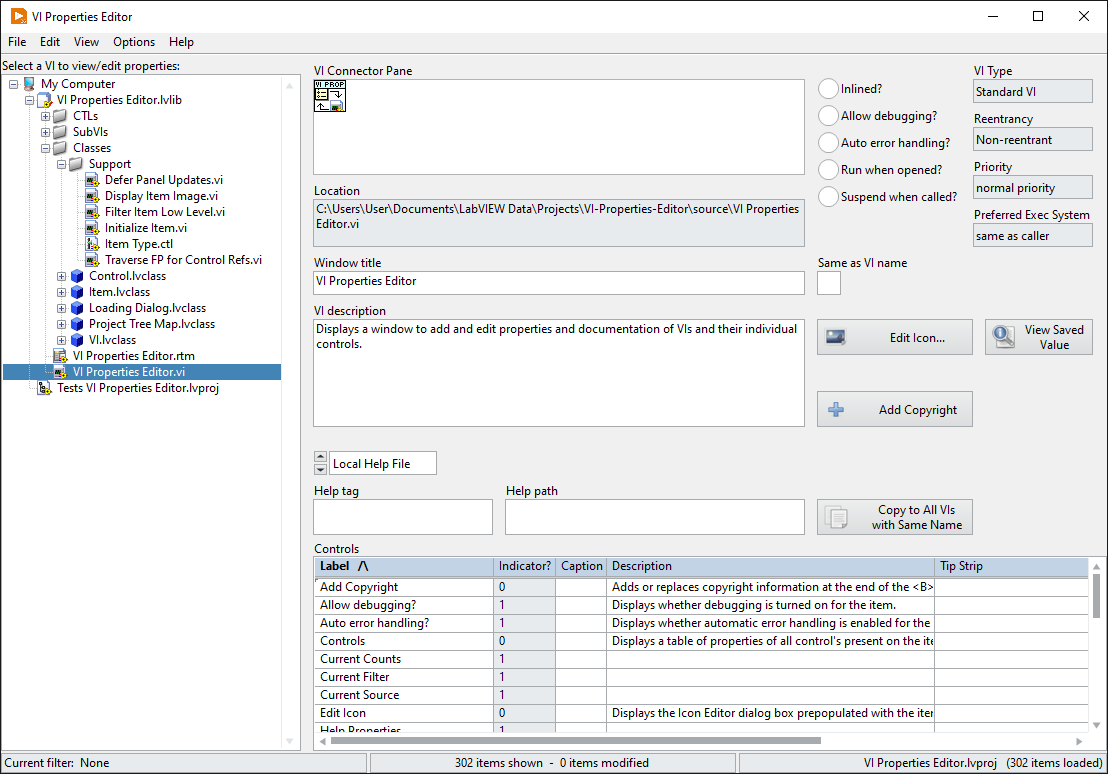The height and width of the screenshot is (774, 1108).
Task: Click Copy to All VIs with Same Name
Action: point(895,517)
